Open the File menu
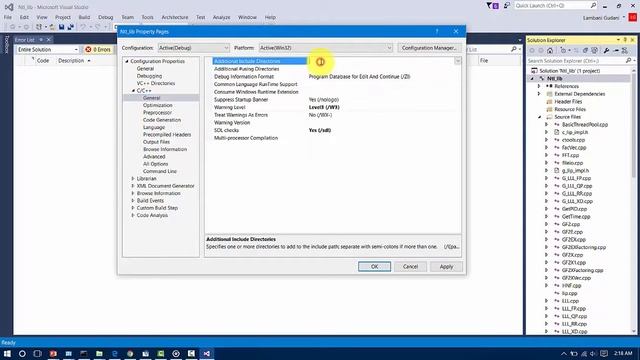640x360 pixels. pyautogui.click(x=8, y=17)
